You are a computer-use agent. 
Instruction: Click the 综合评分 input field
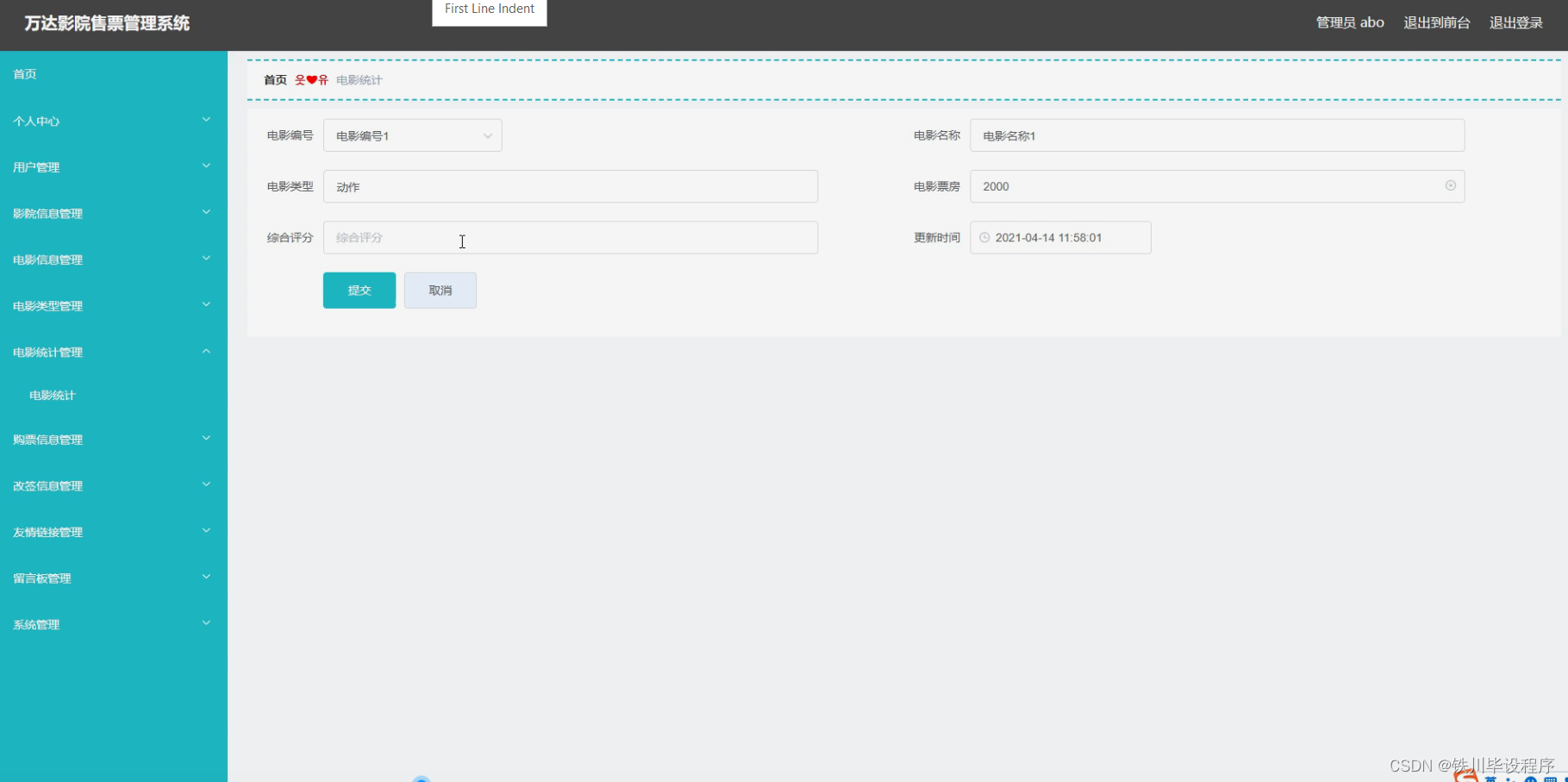tap(571, 237)
